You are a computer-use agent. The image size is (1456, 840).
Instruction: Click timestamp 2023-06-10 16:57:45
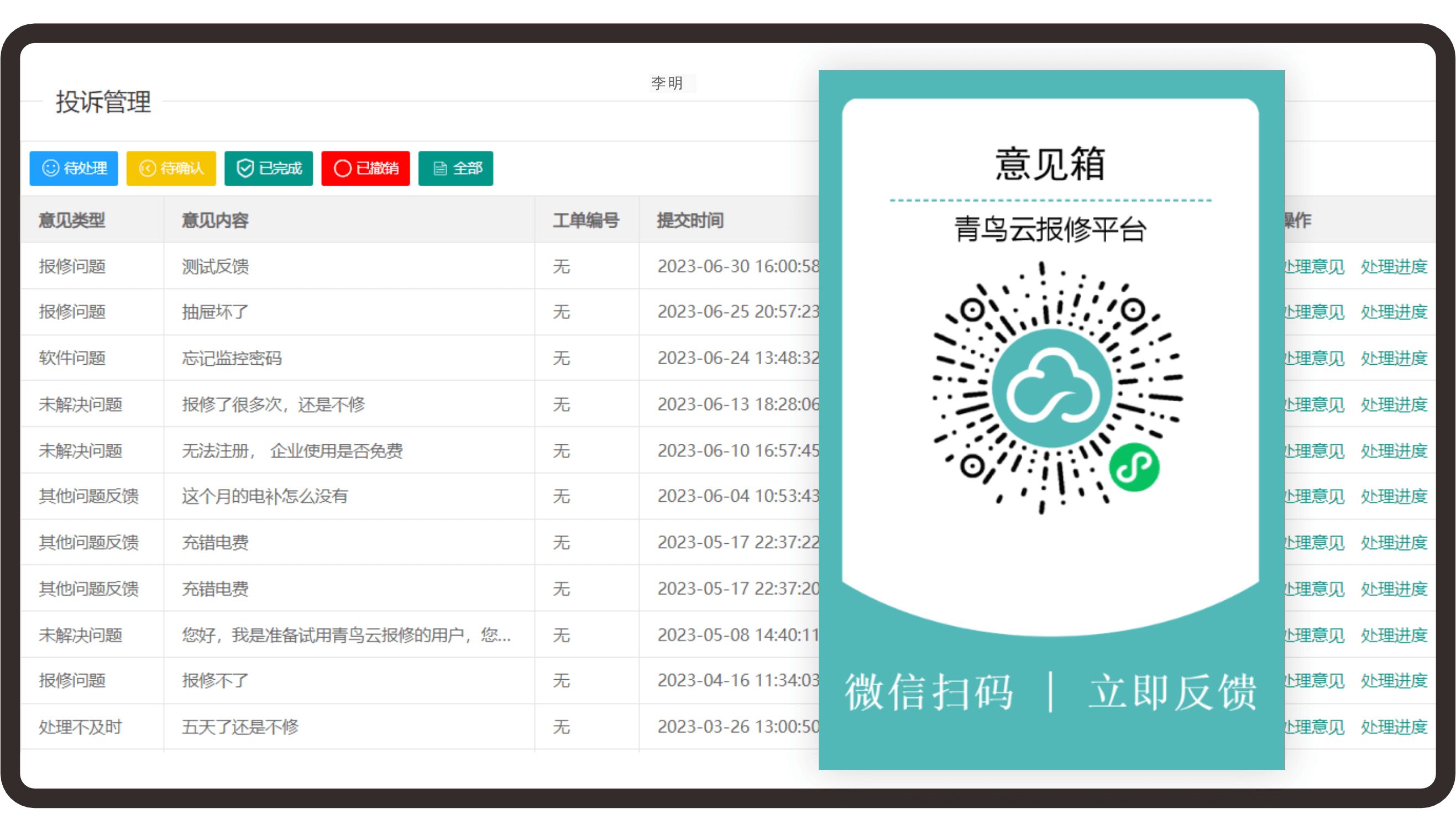point(738,450)
